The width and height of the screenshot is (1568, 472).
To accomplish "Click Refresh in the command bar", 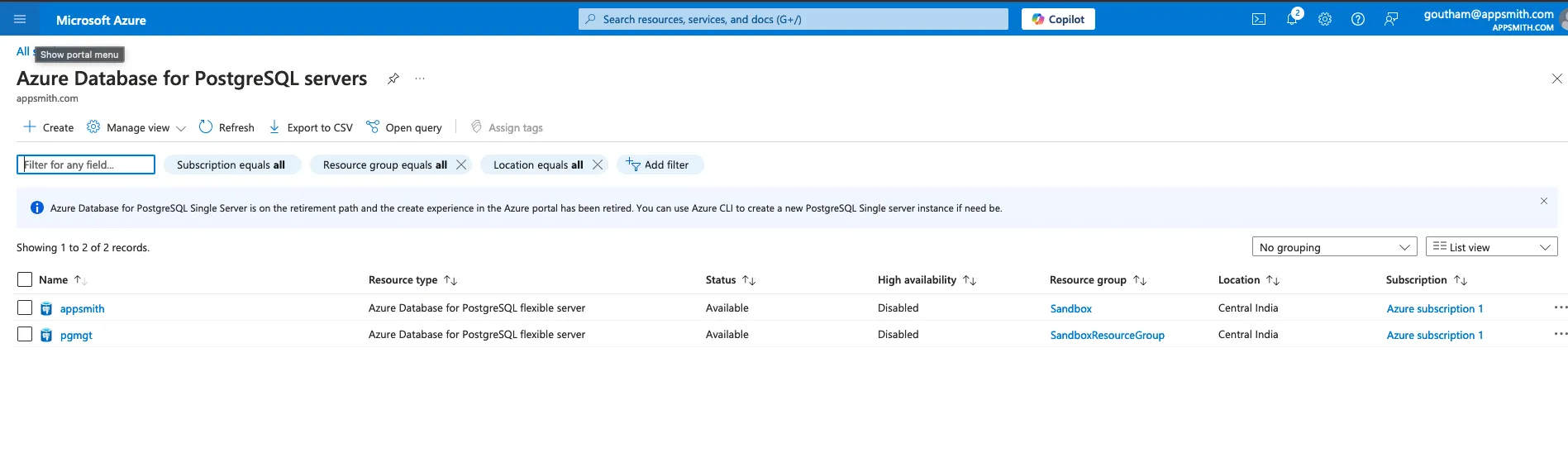I will point(226,127).
